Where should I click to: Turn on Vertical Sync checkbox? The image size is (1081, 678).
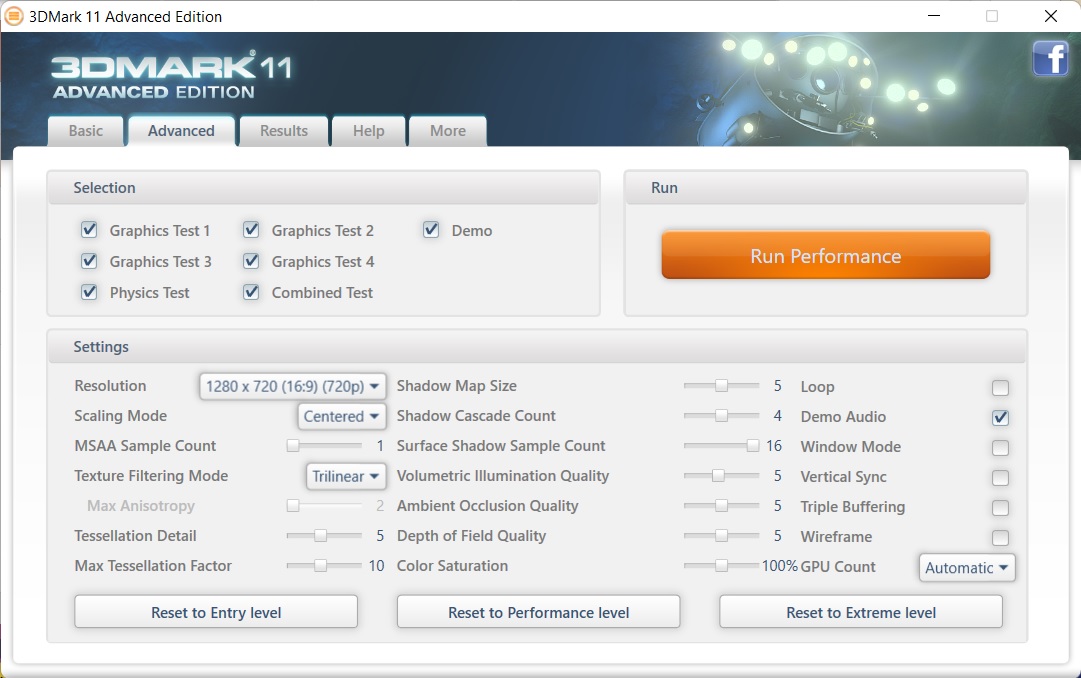(x=1000, y=478)
